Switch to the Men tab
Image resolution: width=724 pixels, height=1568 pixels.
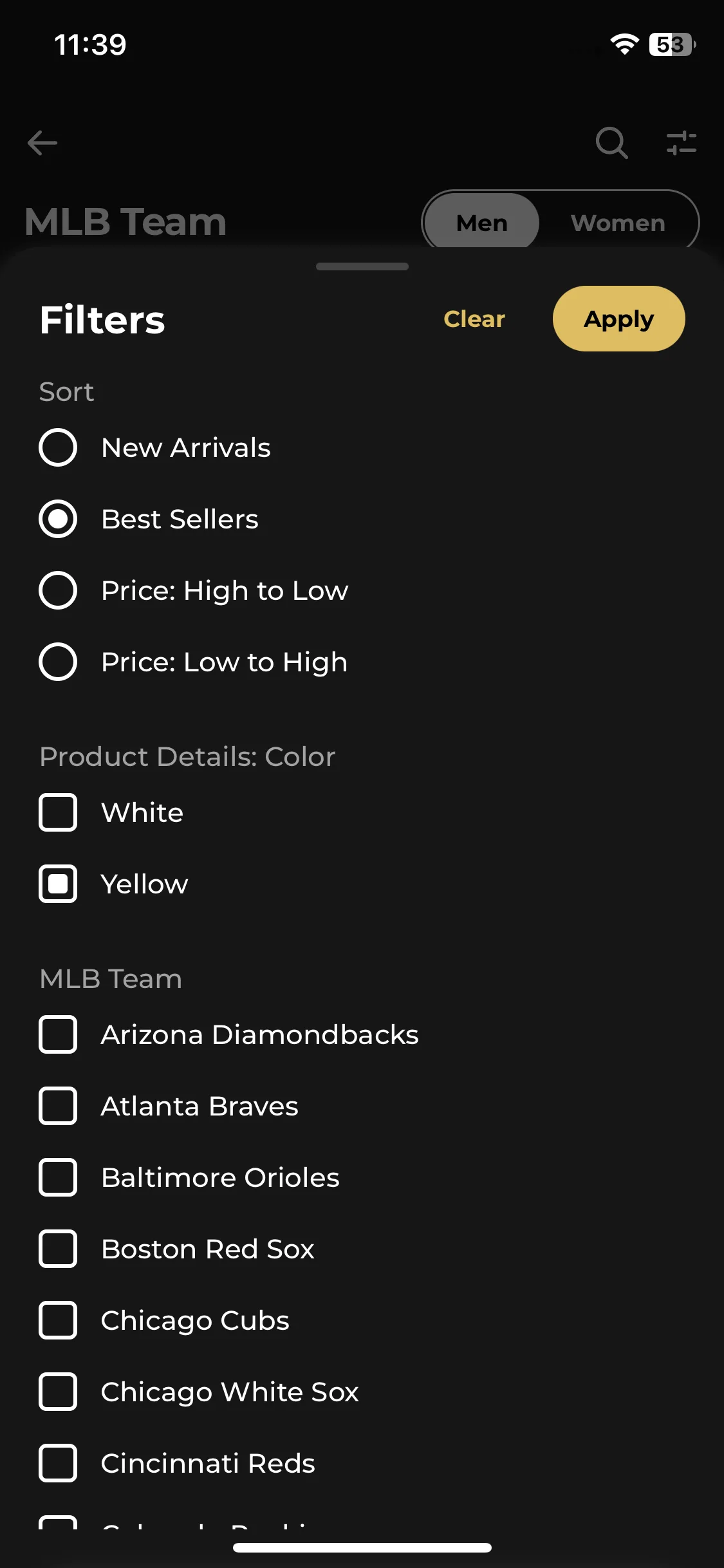click(481, 223)
